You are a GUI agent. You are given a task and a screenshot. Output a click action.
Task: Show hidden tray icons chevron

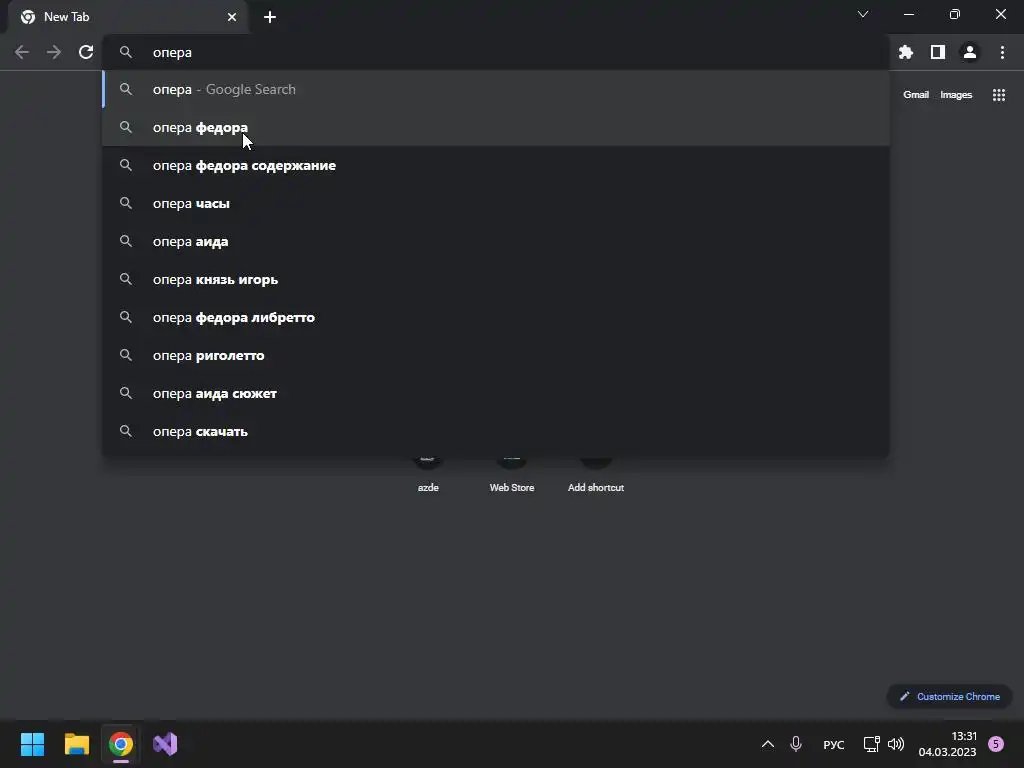coord(768,744)
